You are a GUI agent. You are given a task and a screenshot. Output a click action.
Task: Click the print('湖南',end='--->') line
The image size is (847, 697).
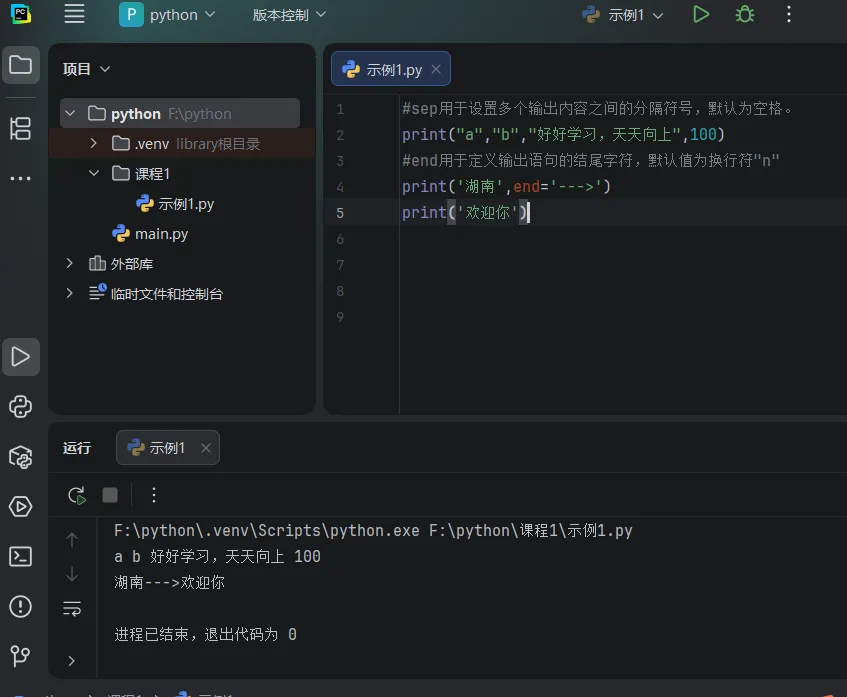pos(506,186)
